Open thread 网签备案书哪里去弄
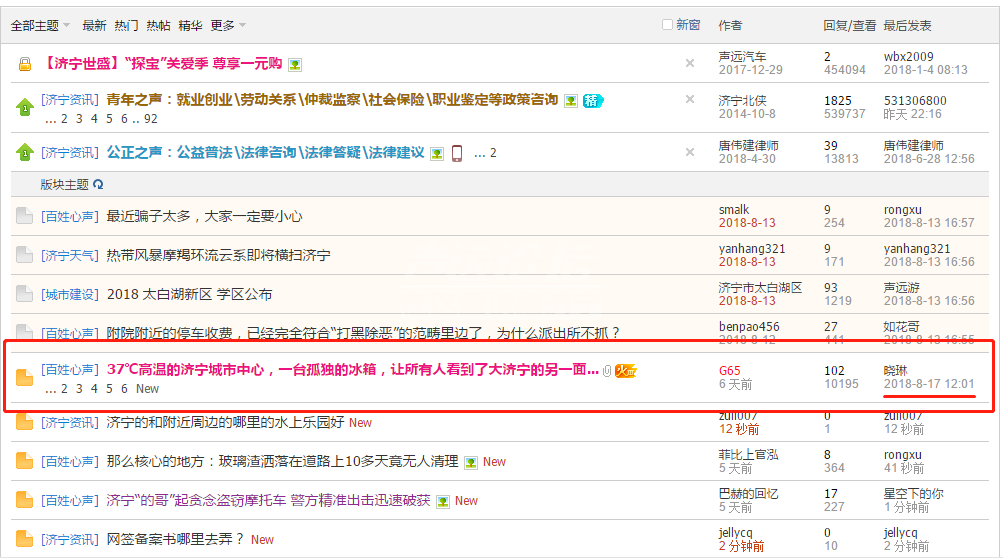This screenshot has height=558, width=1003. click(175, 539)
